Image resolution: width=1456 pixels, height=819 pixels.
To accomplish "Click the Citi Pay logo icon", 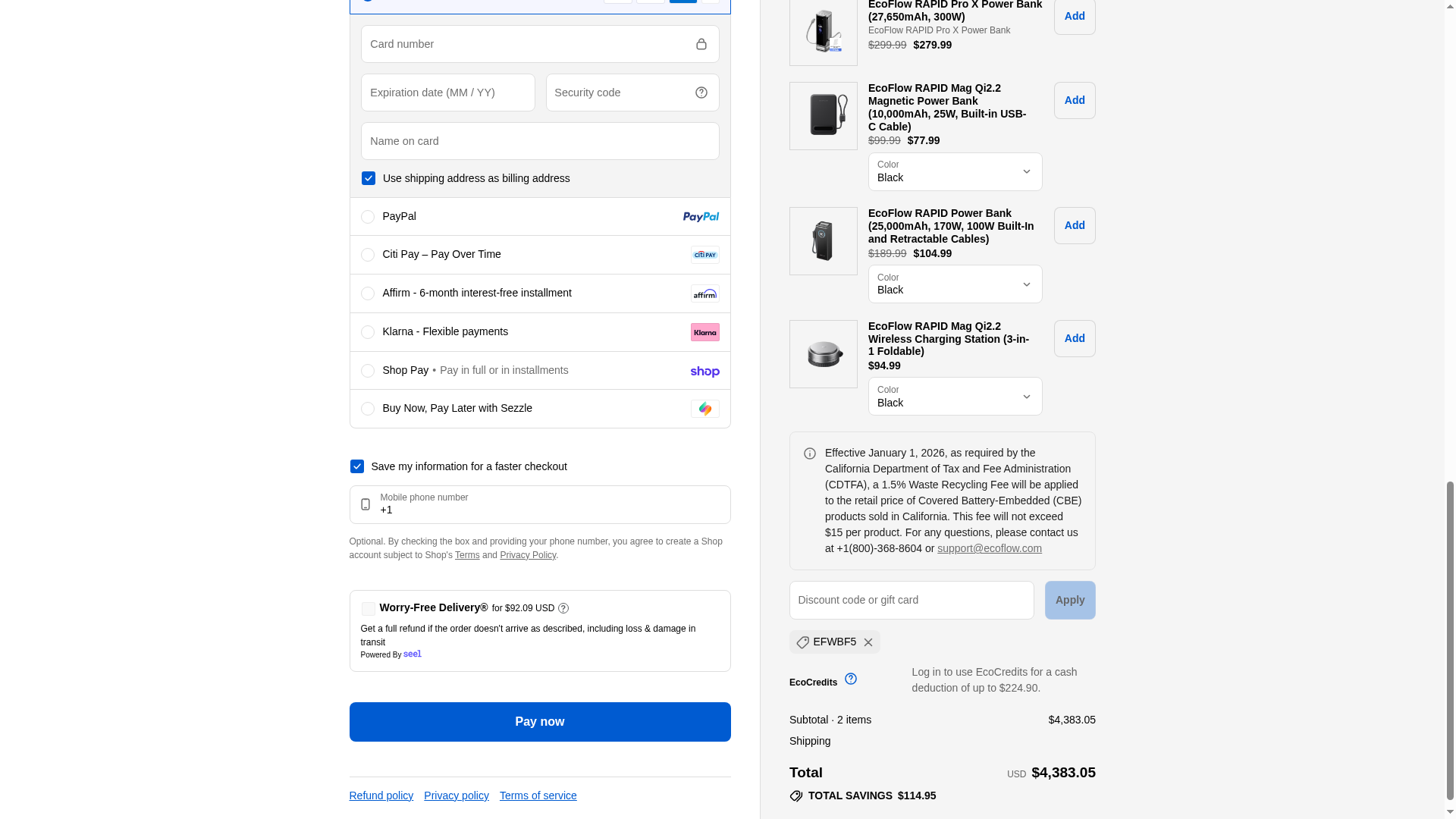I will point(704,255).
